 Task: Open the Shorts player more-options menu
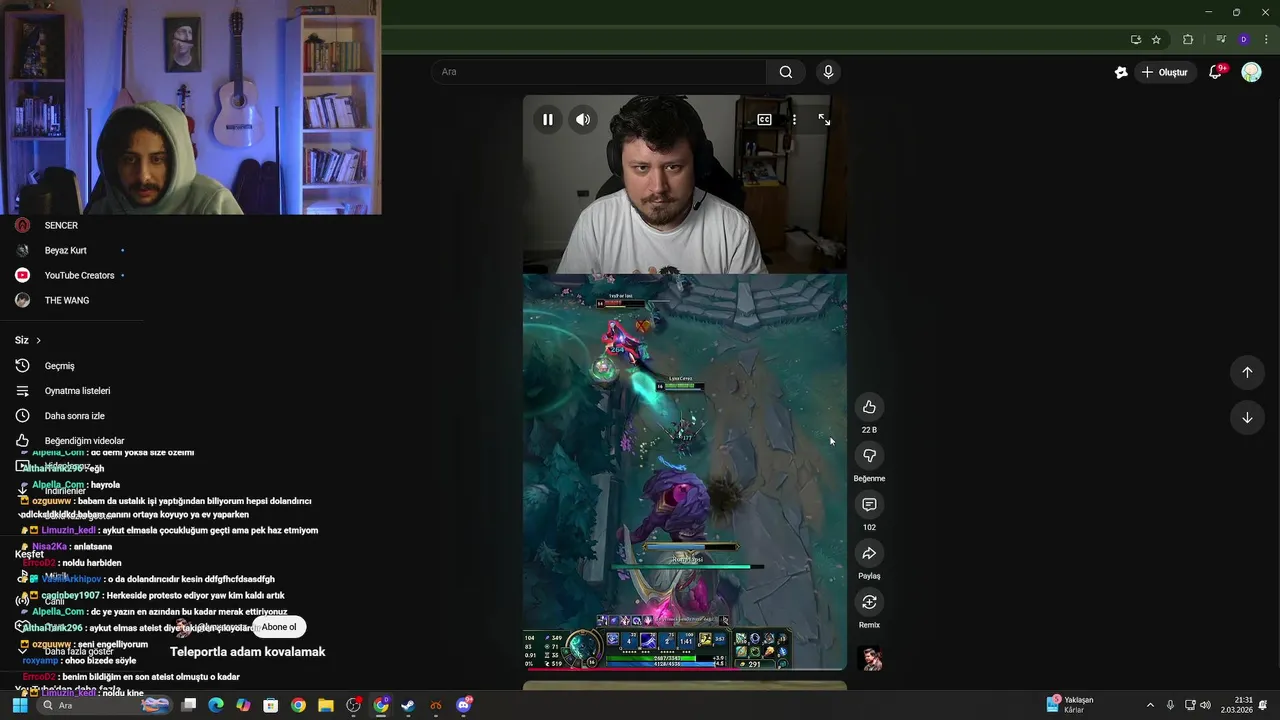[x=794, y=119]
